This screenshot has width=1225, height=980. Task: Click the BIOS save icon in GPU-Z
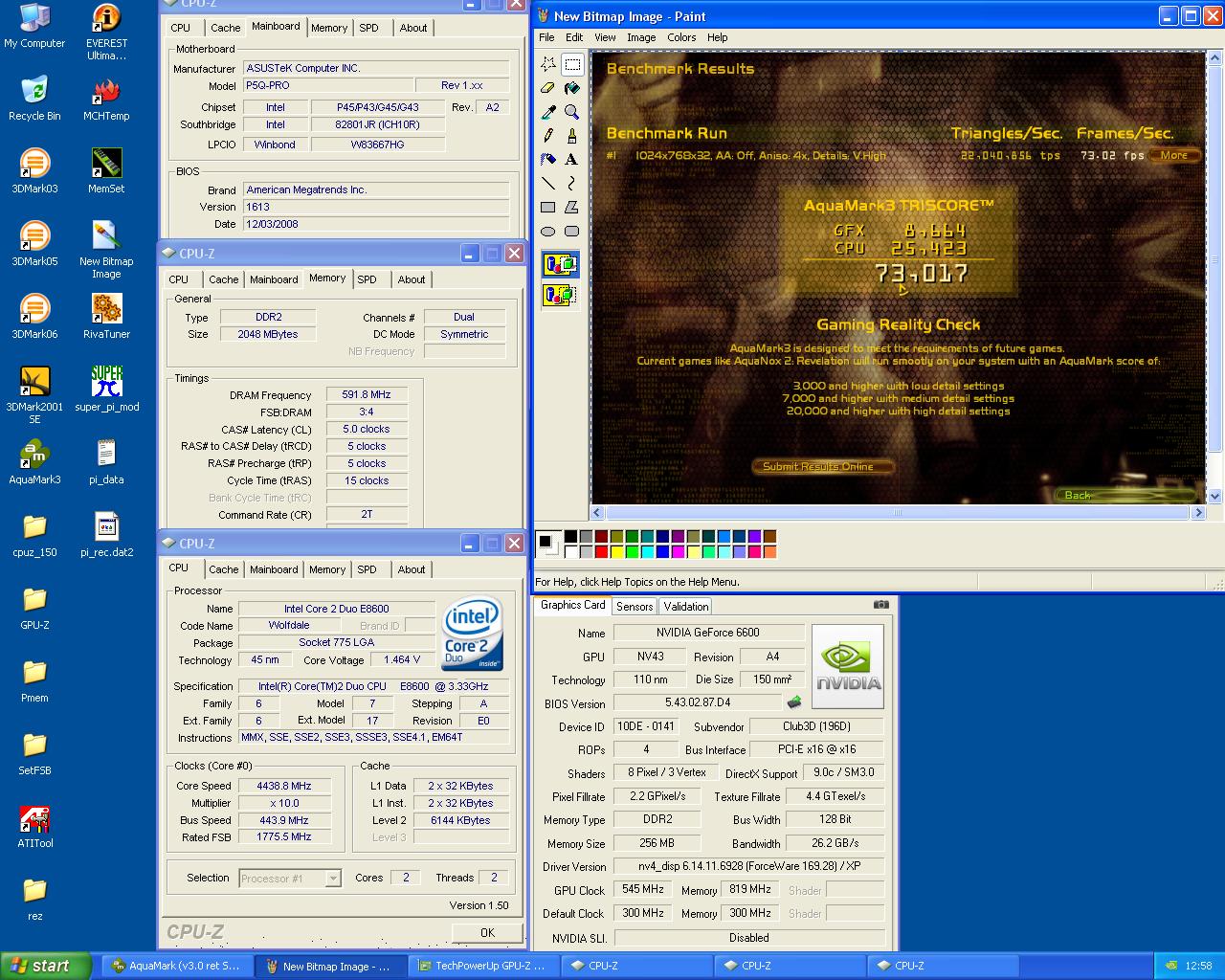point(794,702)
